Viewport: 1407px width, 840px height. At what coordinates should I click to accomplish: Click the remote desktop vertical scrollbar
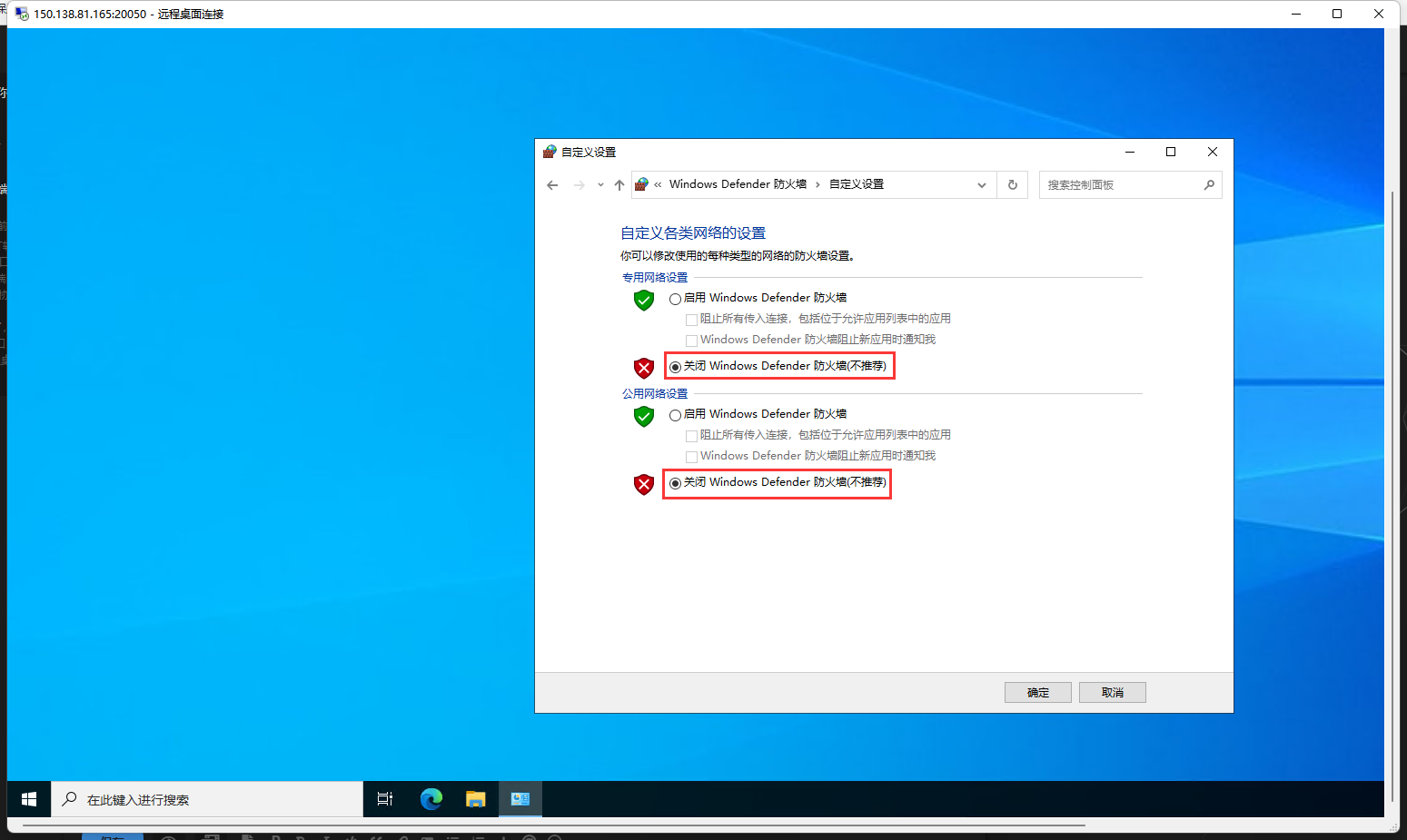tap(1392, 495)
